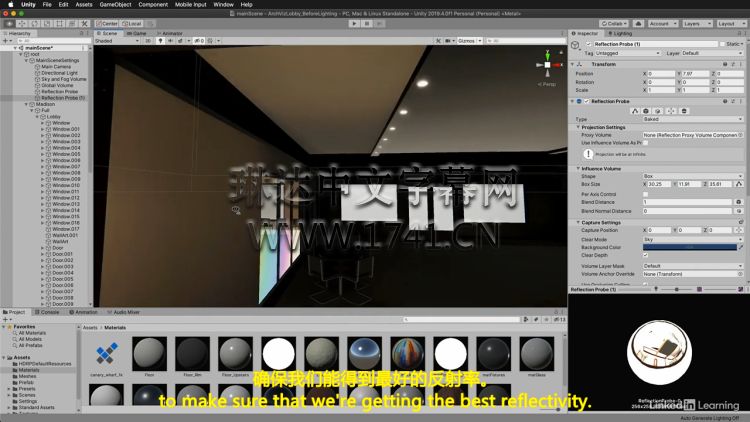Screen dimensions: 750x422
Task: Open the Shaded draw mode dropdown
Action: point(117,41)
